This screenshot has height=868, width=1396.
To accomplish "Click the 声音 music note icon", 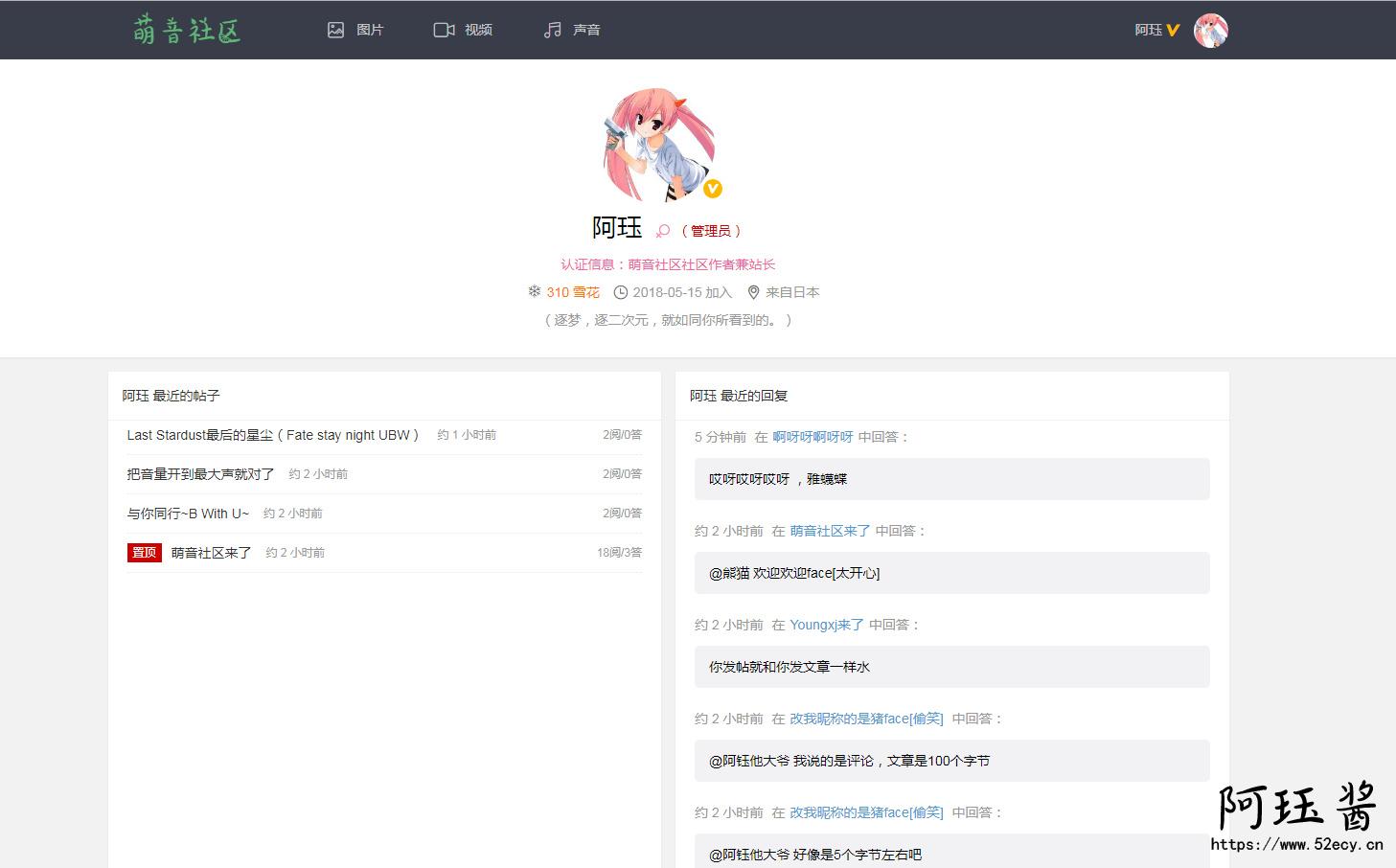I will [x=553, y=30].
